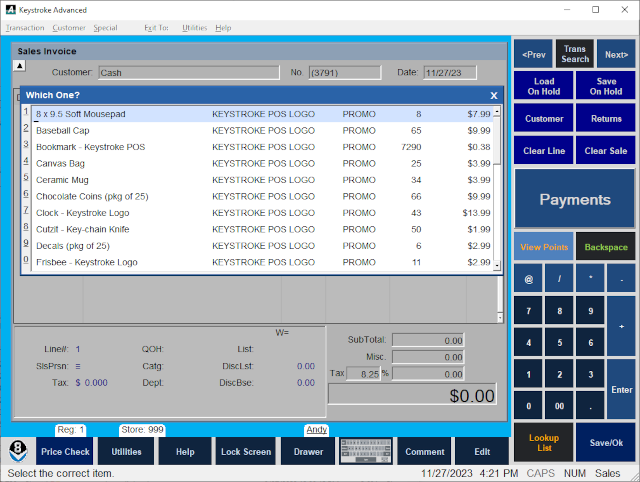Open the Transaction menu

pos(25,28)
